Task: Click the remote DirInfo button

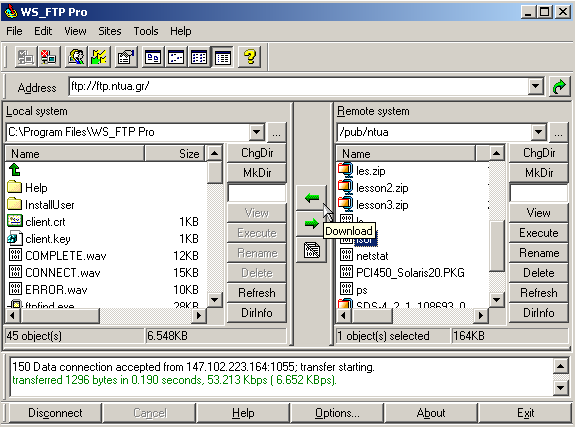Action: [539, 313]
